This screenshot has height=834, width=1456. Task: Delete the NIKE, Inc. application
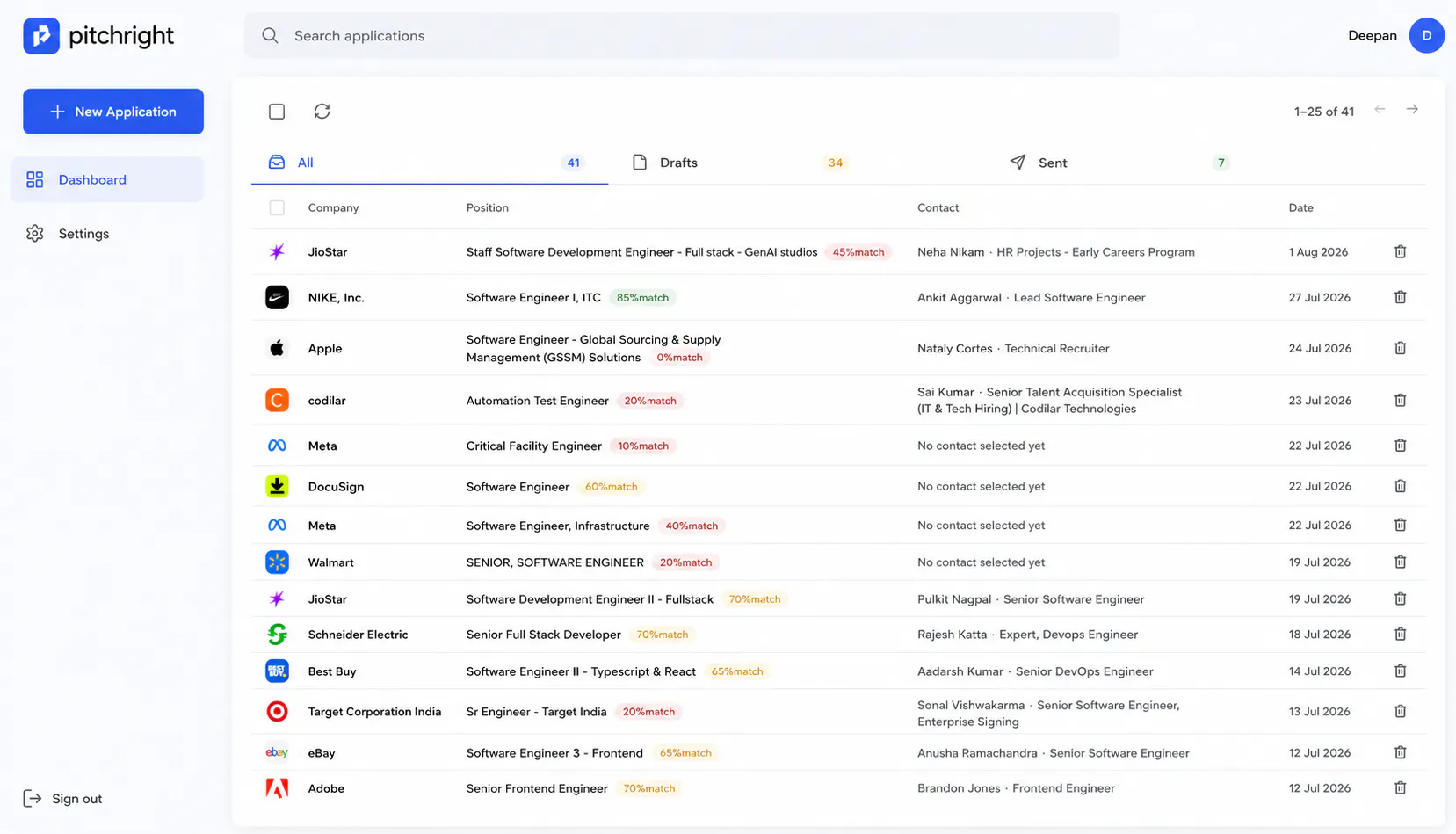click(1401, 298)
